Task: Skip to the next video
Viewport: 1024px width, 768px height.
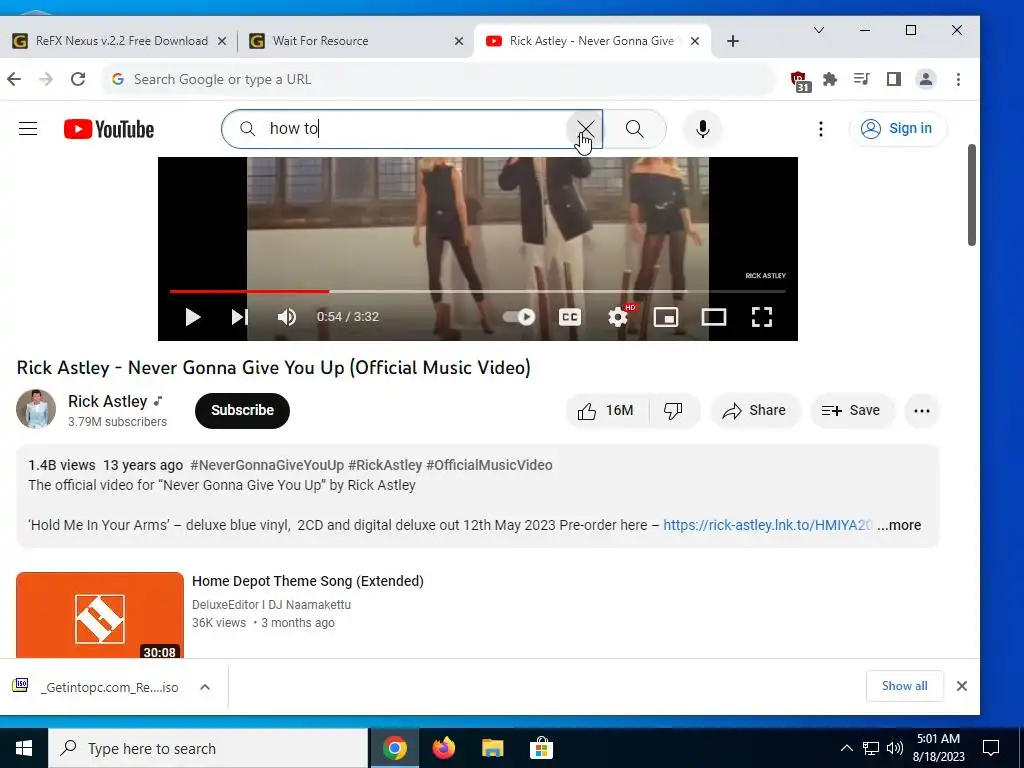Action: click(x=240, y=317)
